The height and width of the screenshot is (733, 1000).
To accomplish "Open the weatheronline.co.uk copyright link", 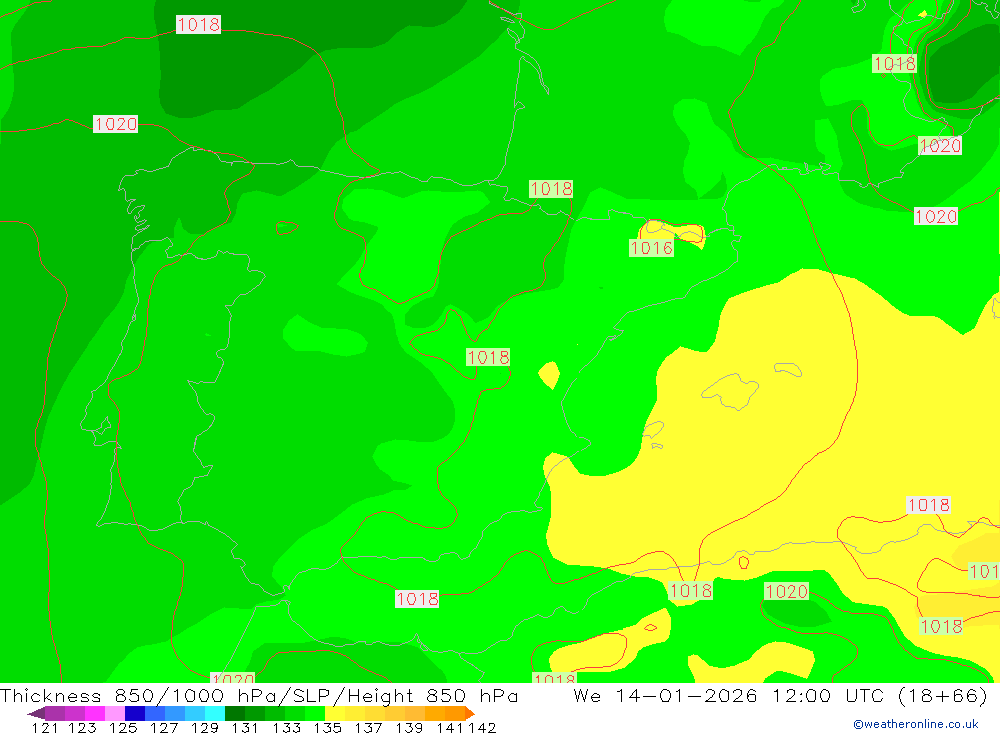I will pyautogui.click(x=915, y=724).
